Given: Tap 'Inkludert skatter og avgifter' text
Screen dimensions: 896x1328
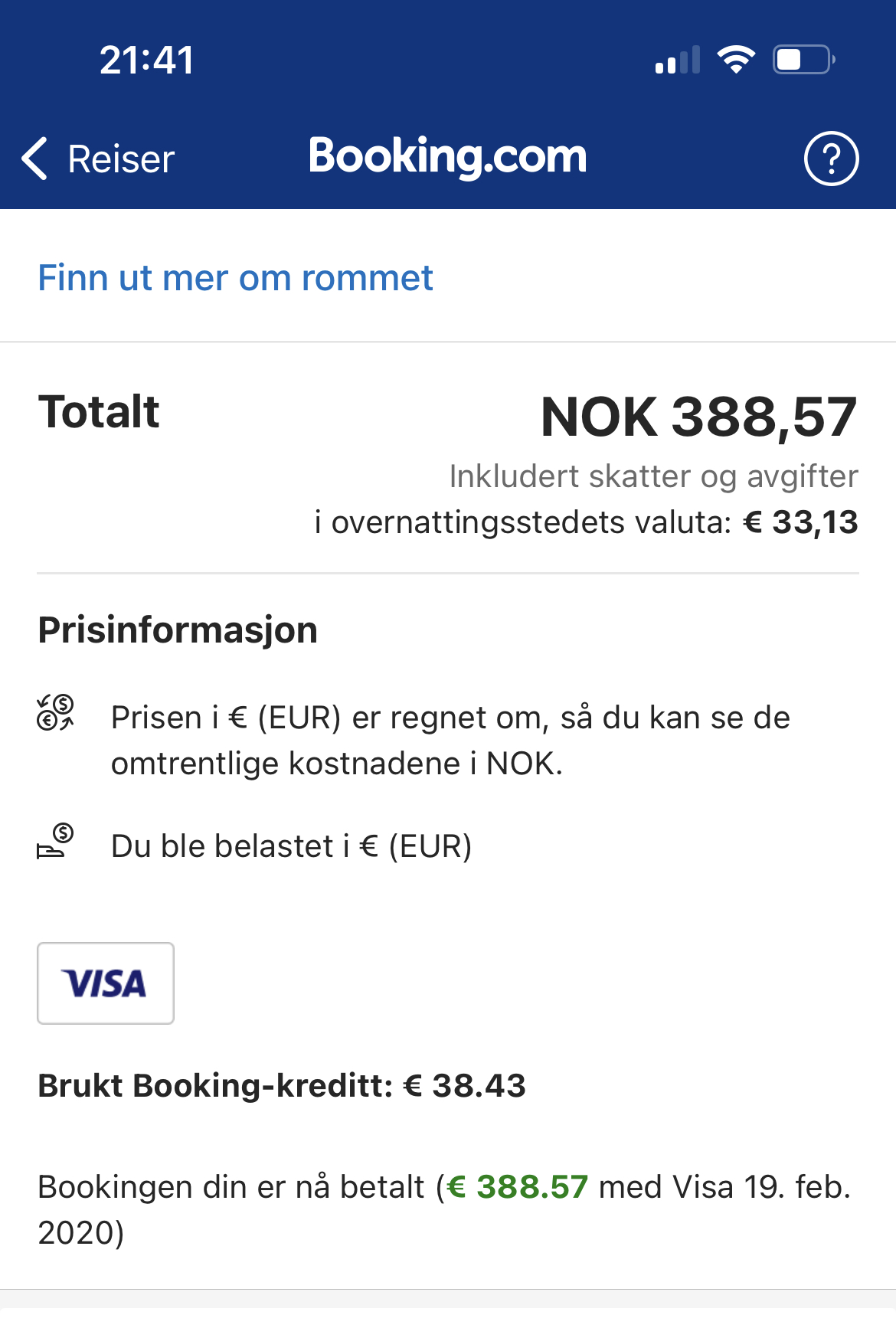Looking at the screenshot, I should (x=654, y=476).
